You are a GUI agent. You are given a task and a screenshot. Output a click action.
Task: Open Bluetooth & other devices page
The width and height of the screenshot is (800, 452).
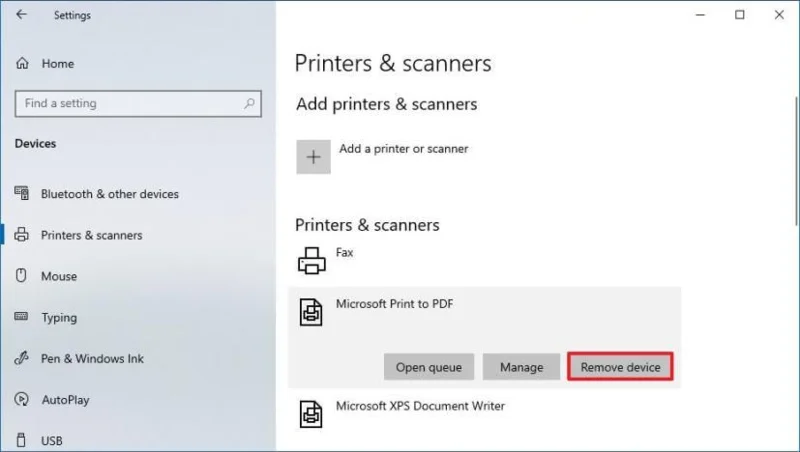tap(110, 194)
